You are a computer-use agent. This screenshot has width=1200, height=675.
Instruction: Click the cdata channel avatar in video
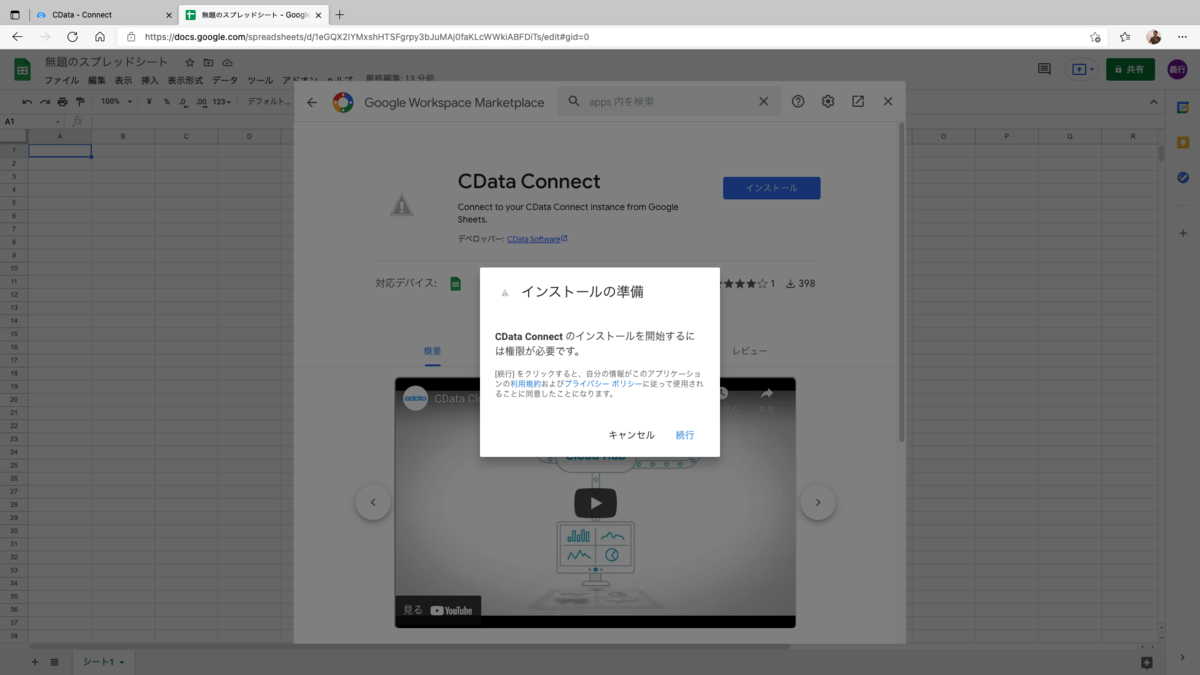pos(415,398)
